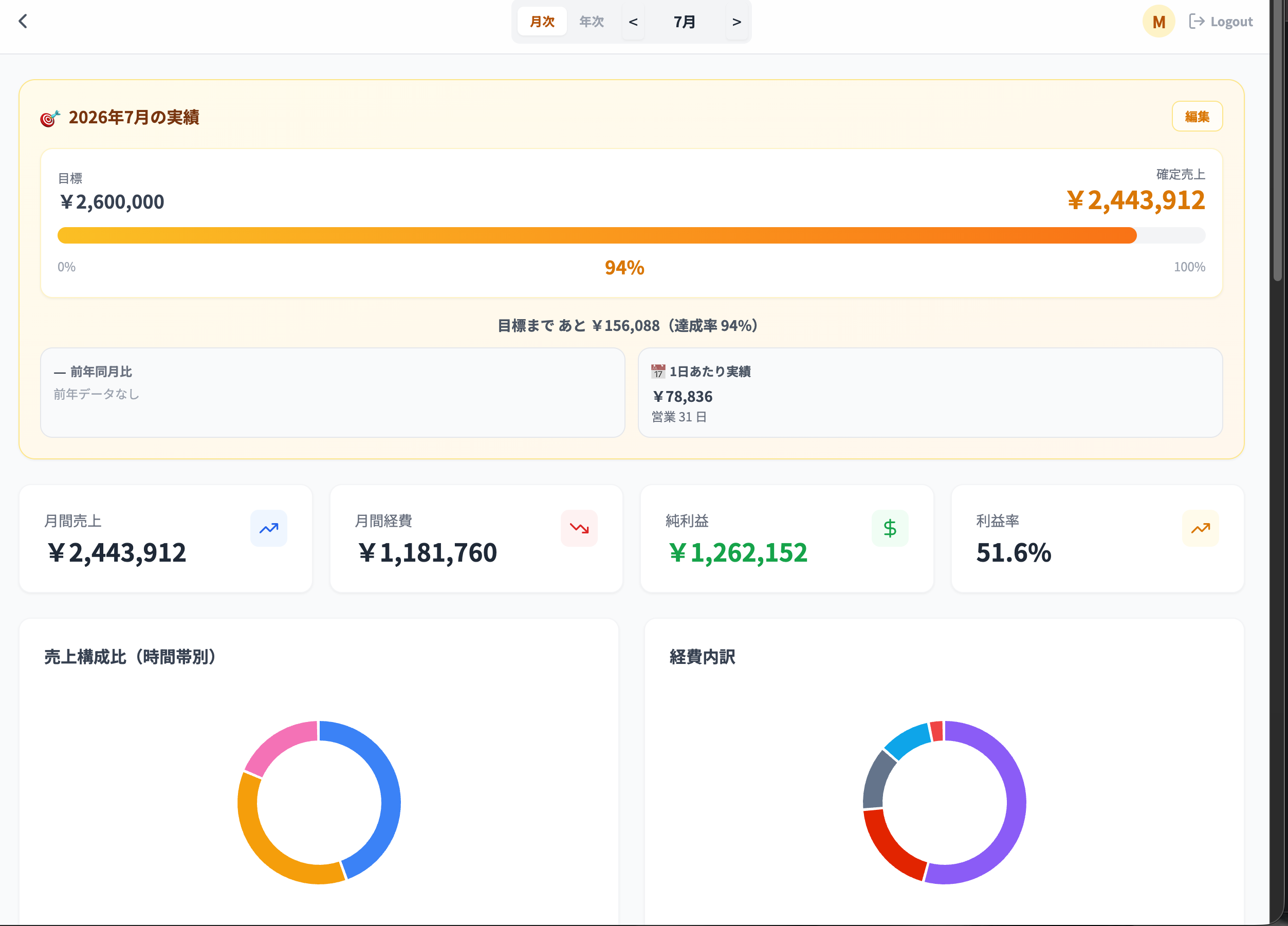
Task: Click the profit rate 51.6%
Action: (x=1014, y=553)
